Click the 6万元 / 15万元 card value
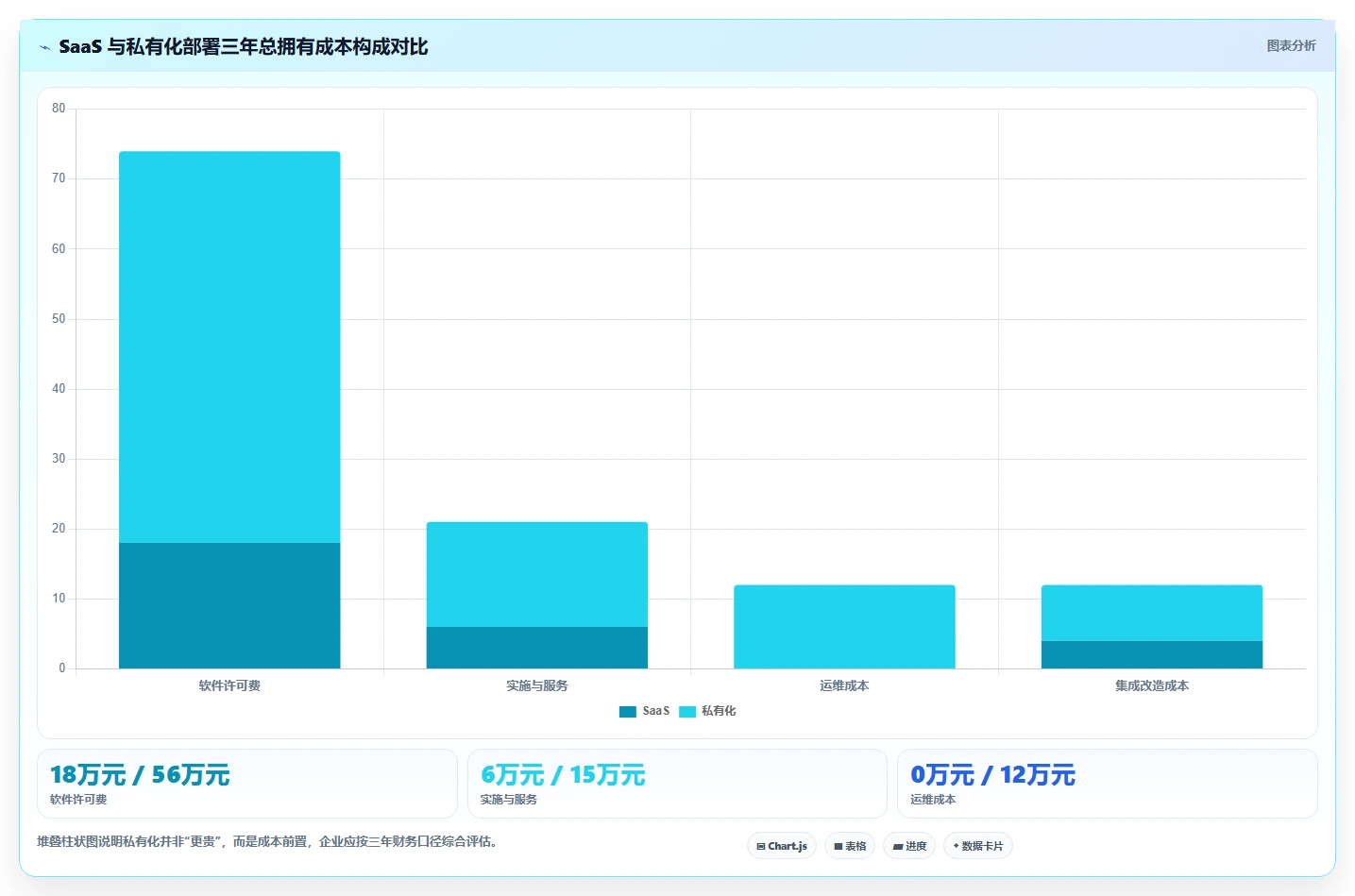This screenshot has height=896, width=1355. 563,775
